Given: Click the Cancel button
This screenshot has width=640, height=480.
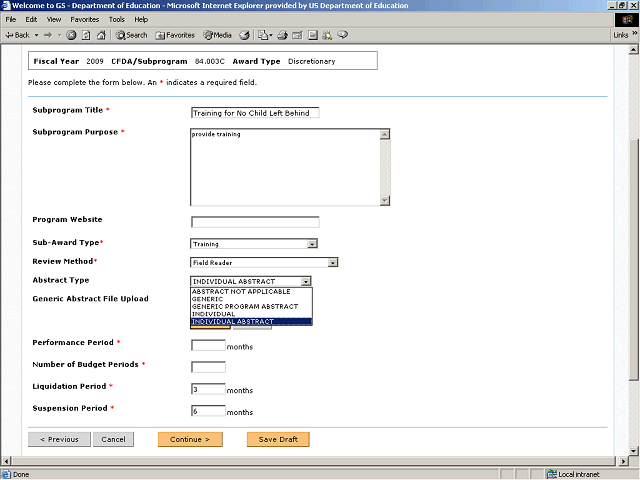Looking at the screenshot, I should pos(113,440).
